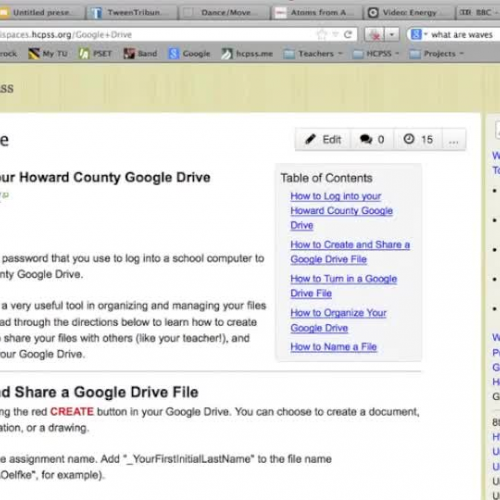
Task: Expand the HCPSS bookmarks folder
Action: (376, 54)
